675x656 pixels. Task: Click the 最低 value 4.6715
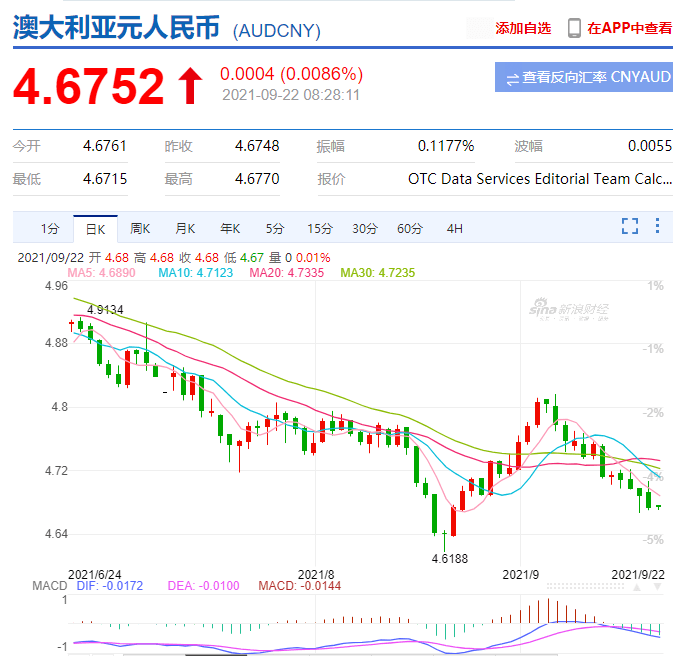pos(105,179)
